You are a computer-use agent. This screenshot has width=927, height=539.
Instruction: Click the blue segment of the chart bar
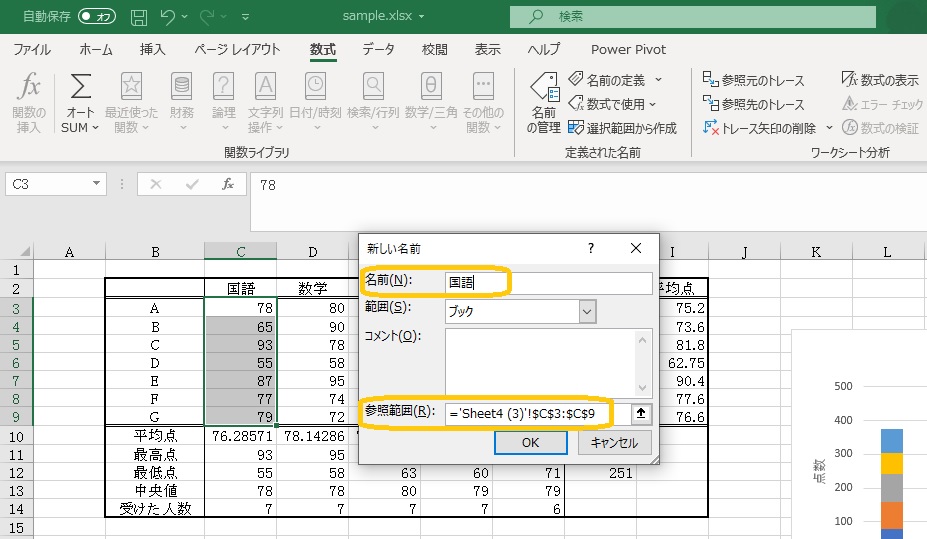[x=892, y=440]
